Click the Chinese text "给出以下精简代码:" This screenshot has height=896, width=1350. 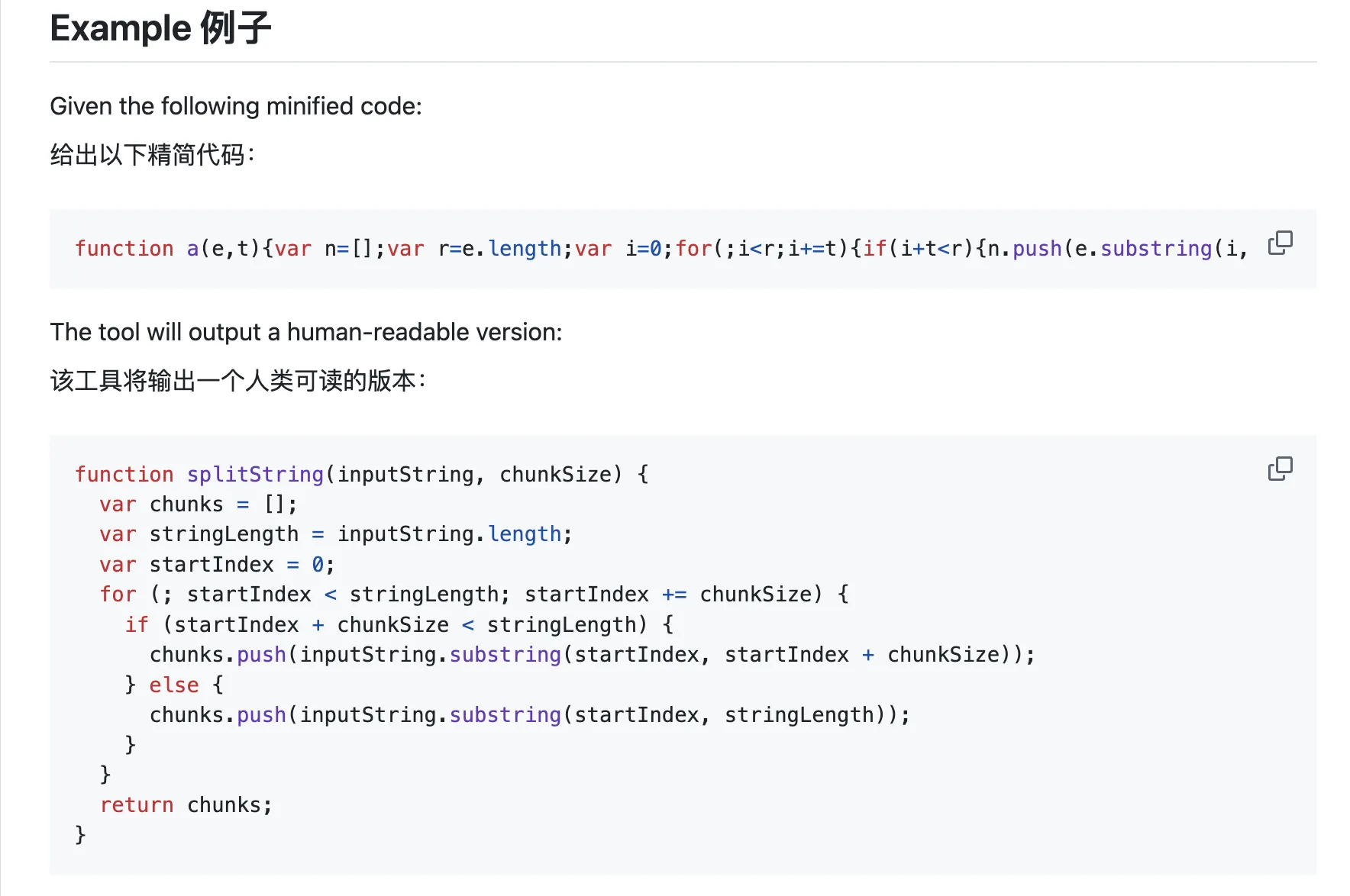pos(152,155)
